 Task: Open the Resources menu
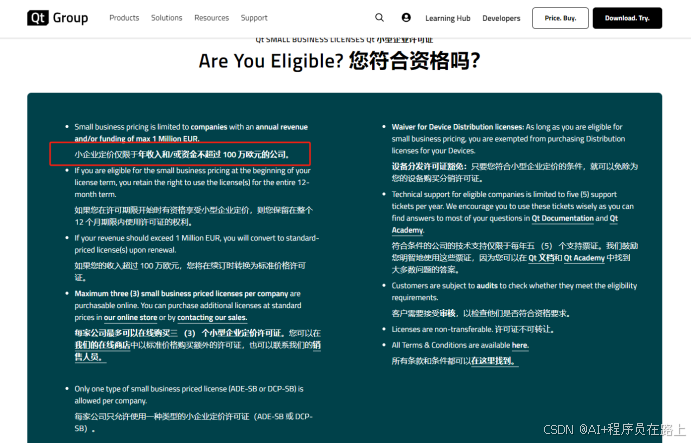pyautogui.click(x=211, y=18)
